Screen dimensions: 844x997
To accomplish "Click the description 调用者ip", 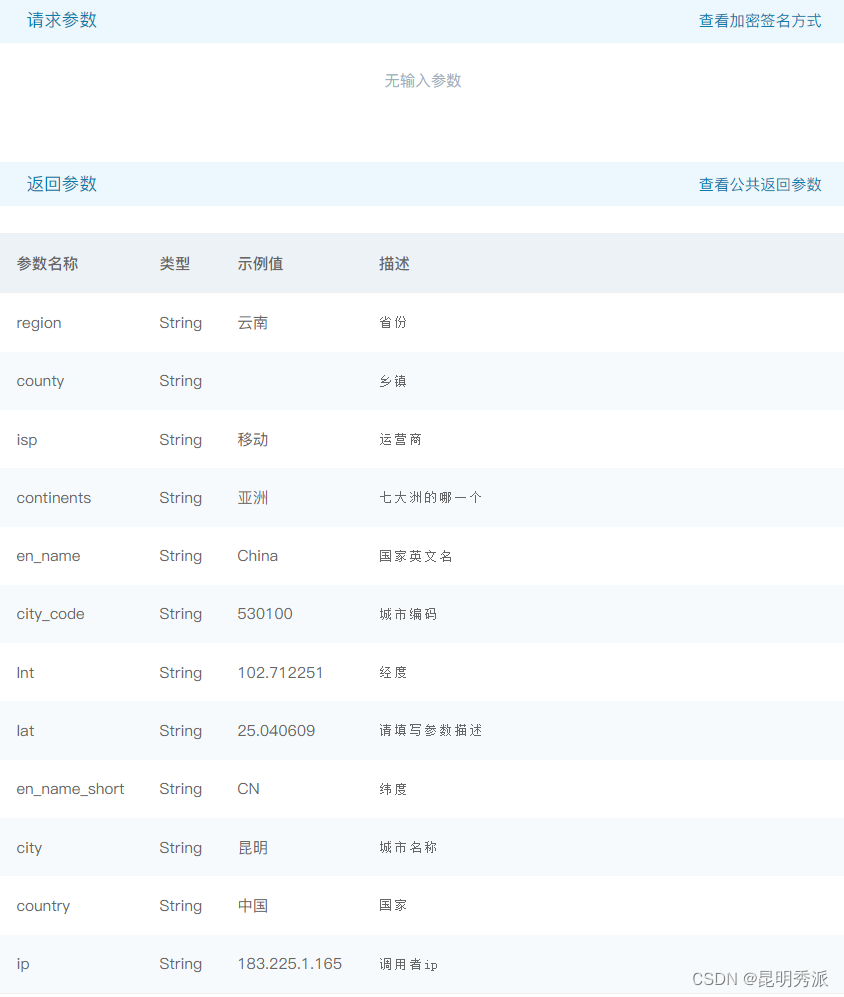I will point(408,965).
